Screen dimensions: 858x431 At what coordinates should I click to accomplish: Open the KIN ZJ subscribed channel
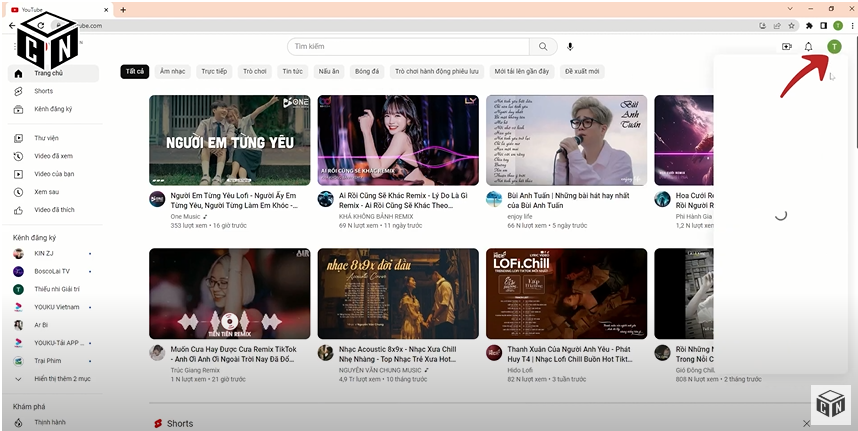pos(44,254)
